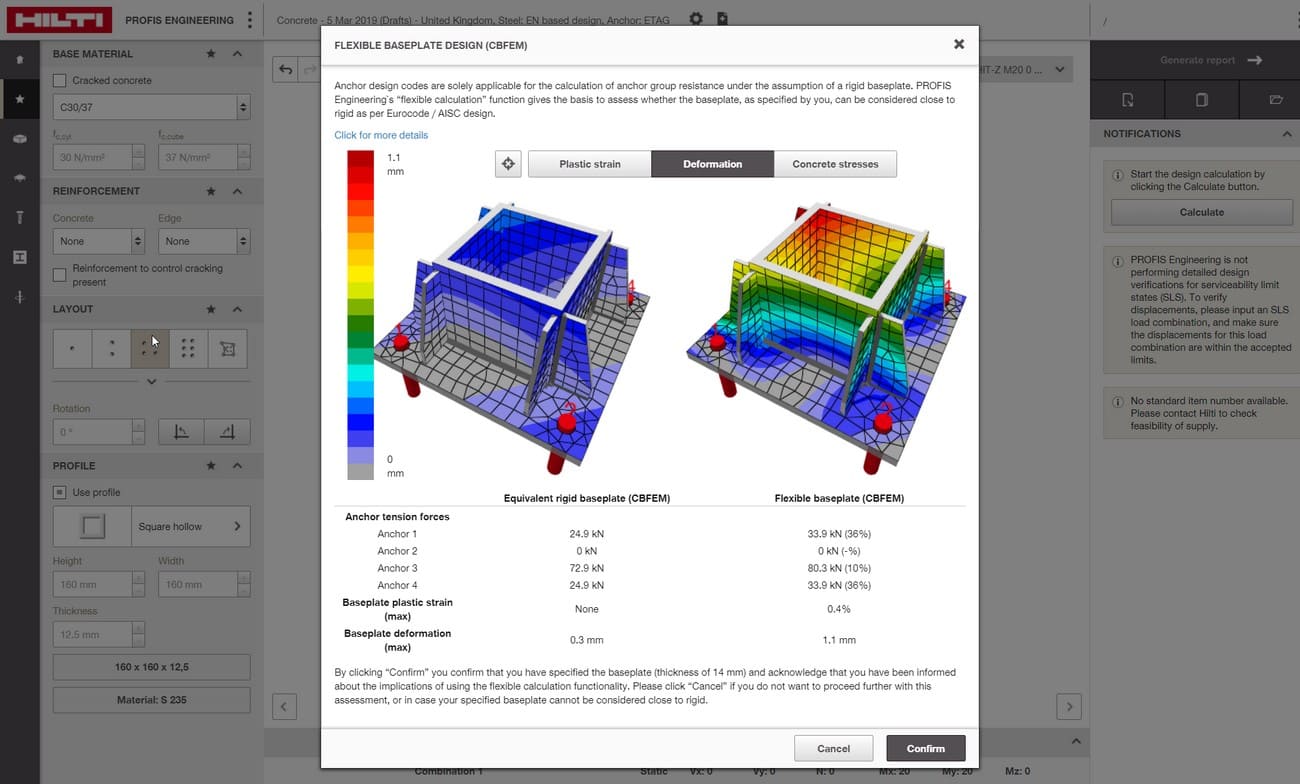Viewport: 1300px width, 784px height.
Task: Click the Material: S 235 button
Action: 151,700
